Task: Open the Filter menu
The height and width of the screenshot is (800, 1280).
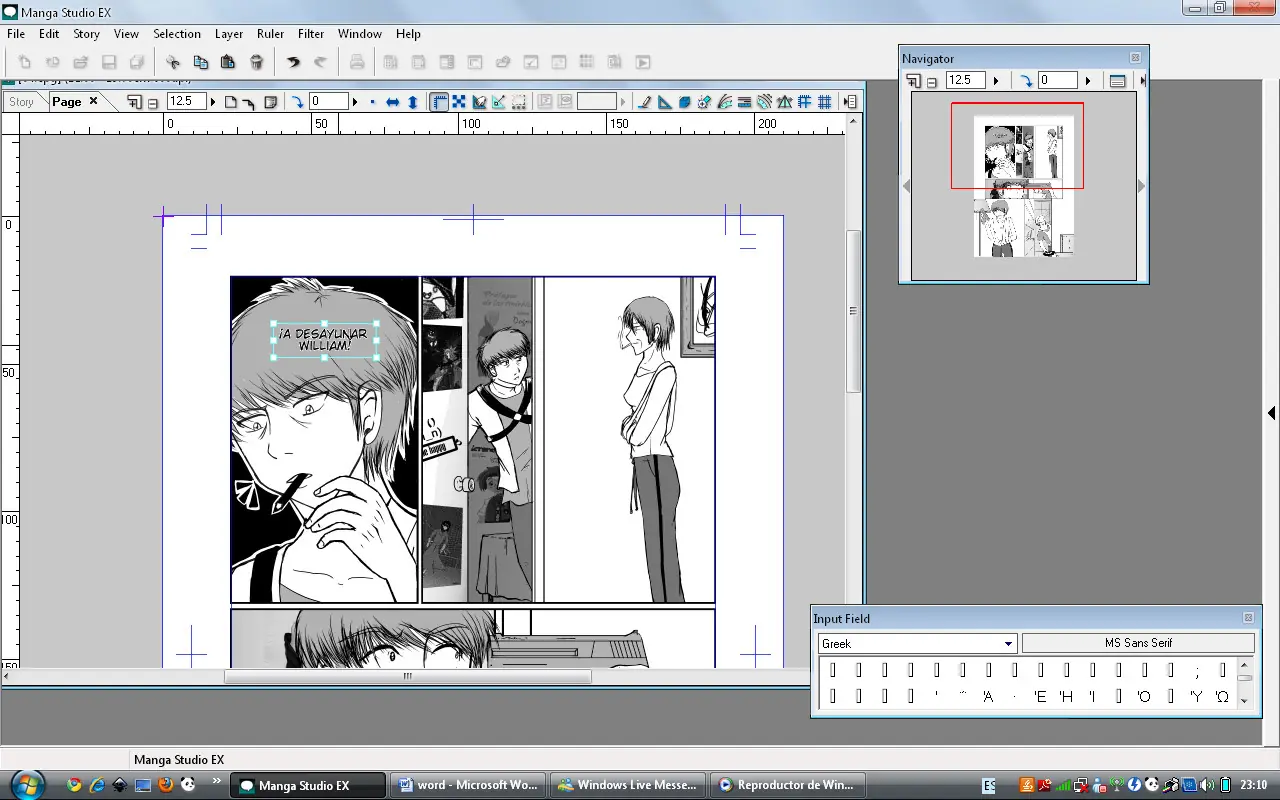Action: click(311, 34)
